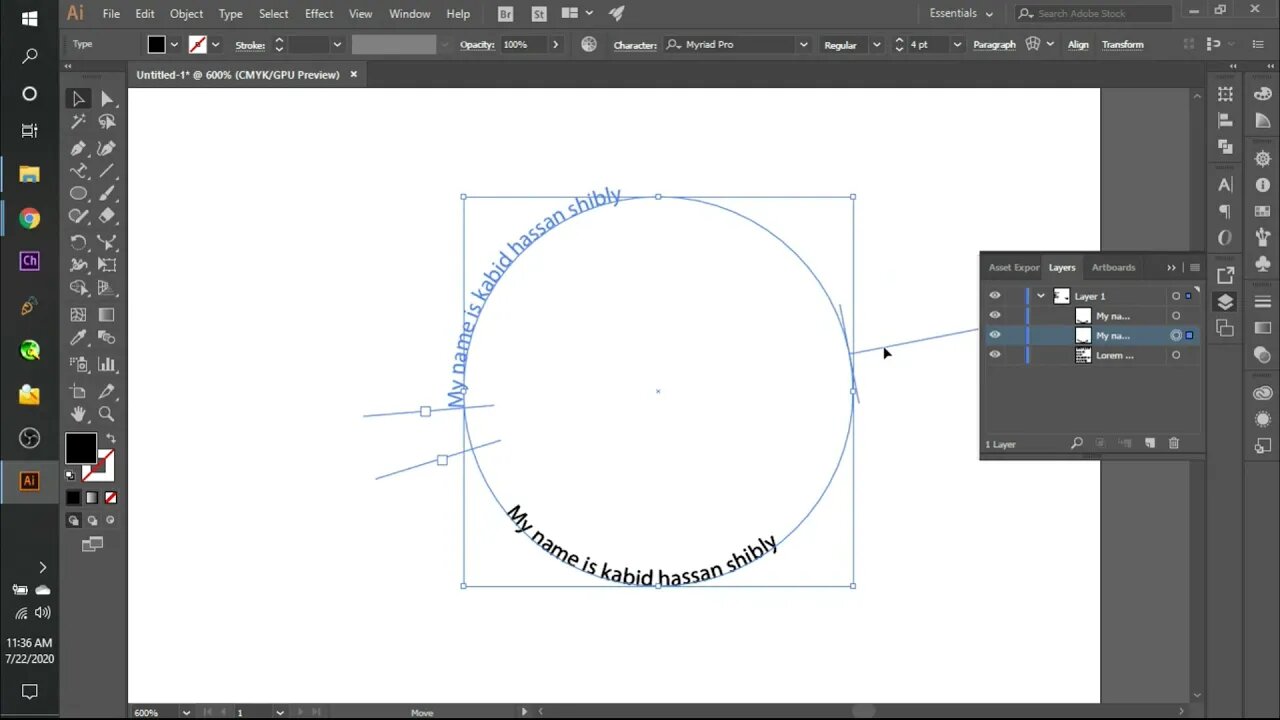Open the font family dropdown
The width and height of the screenshot is (1280, 720).
(x=803, y=45)
